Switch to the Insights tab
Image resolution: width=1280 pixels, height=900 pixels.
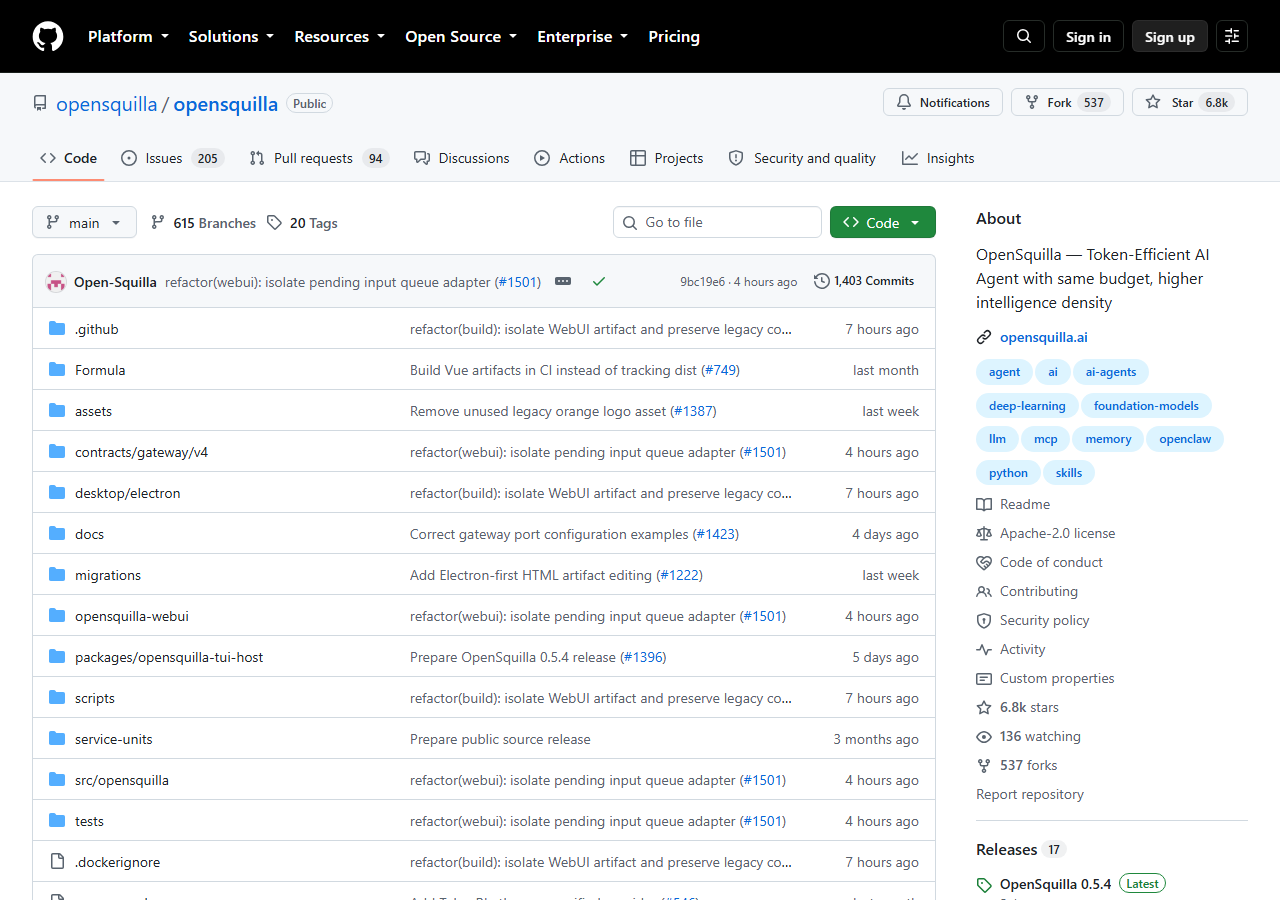938,158
